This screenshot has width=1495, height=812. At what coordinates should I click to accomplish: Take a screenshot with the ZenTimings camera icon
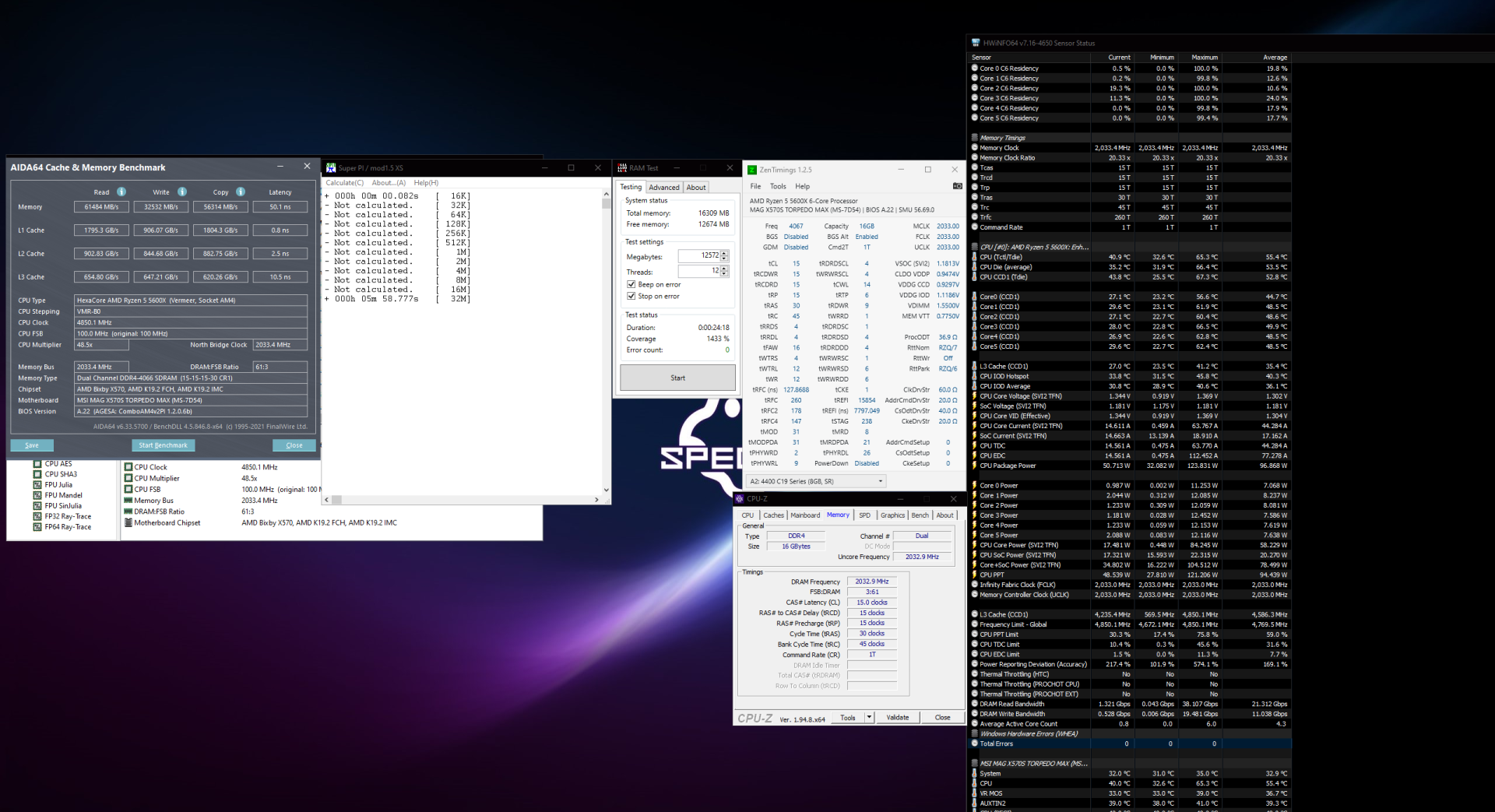[957, 186]
